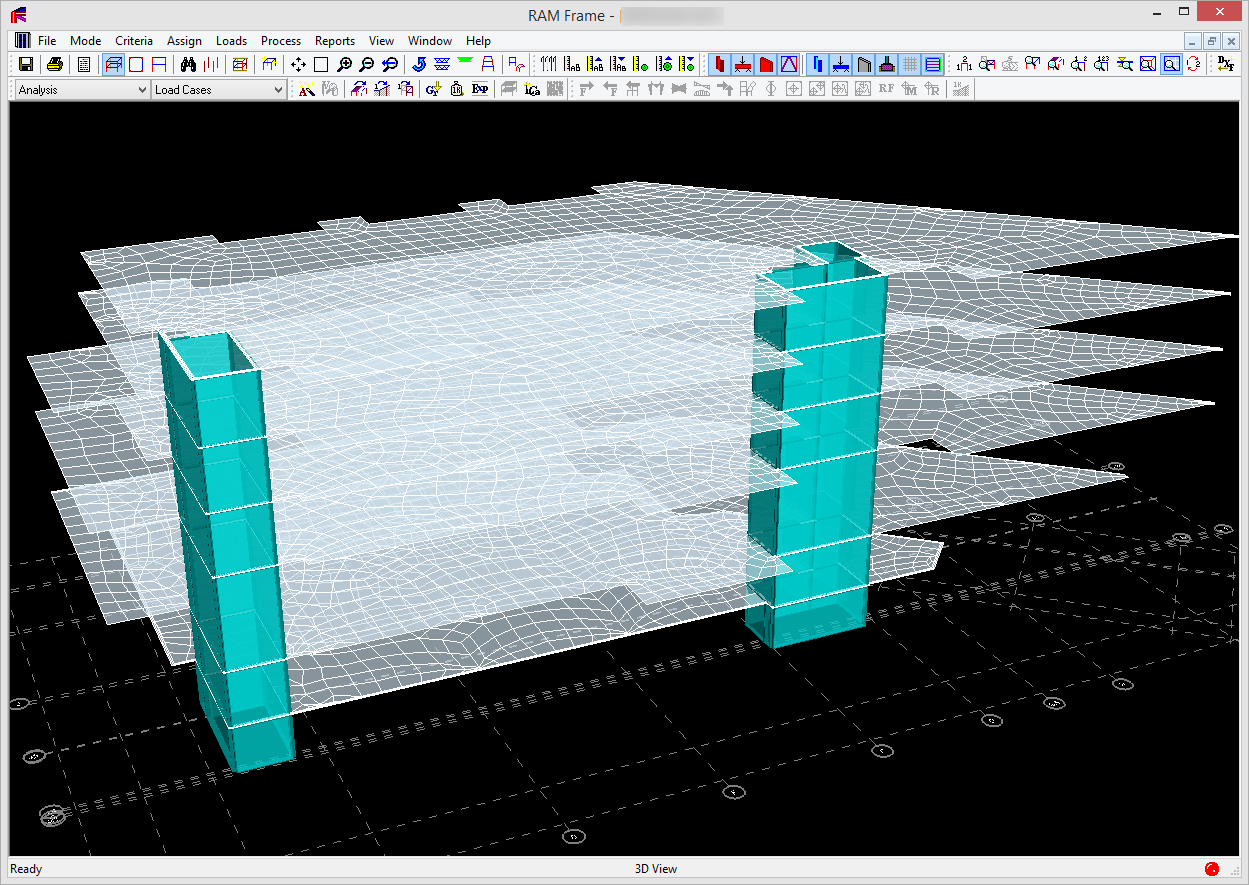Toggle the red column display button
The height and width of the screenshot is (885, 1249).
(720, 64)
